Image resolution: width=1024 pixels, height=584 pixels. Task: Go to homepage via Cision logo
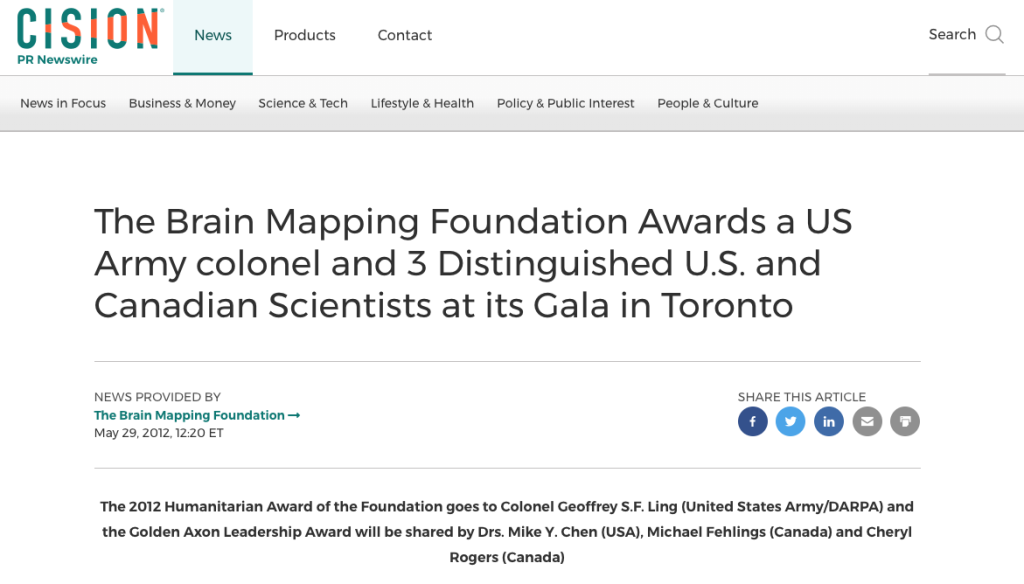90,29
